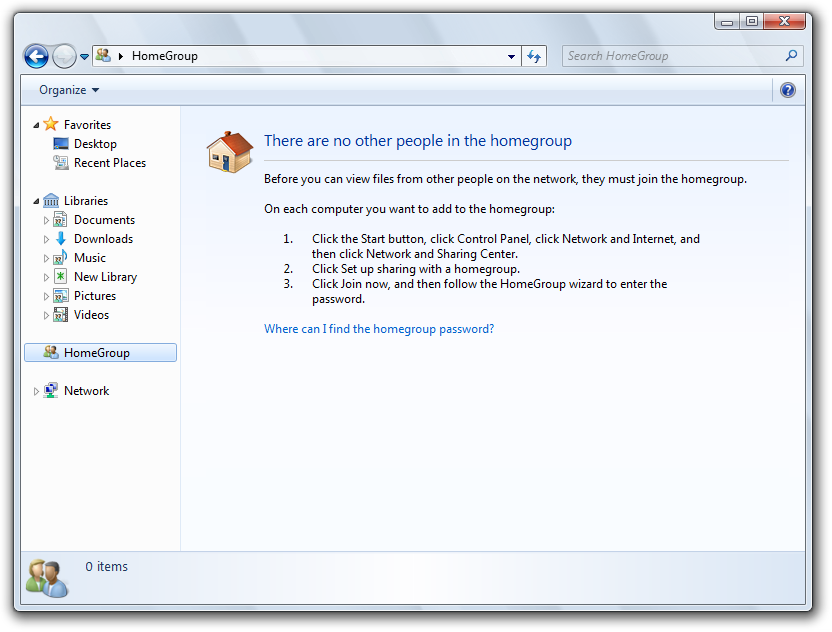Click the house icon in content pane
The height and width of the screenshot is (632, 832).
[x=230, y=152]
